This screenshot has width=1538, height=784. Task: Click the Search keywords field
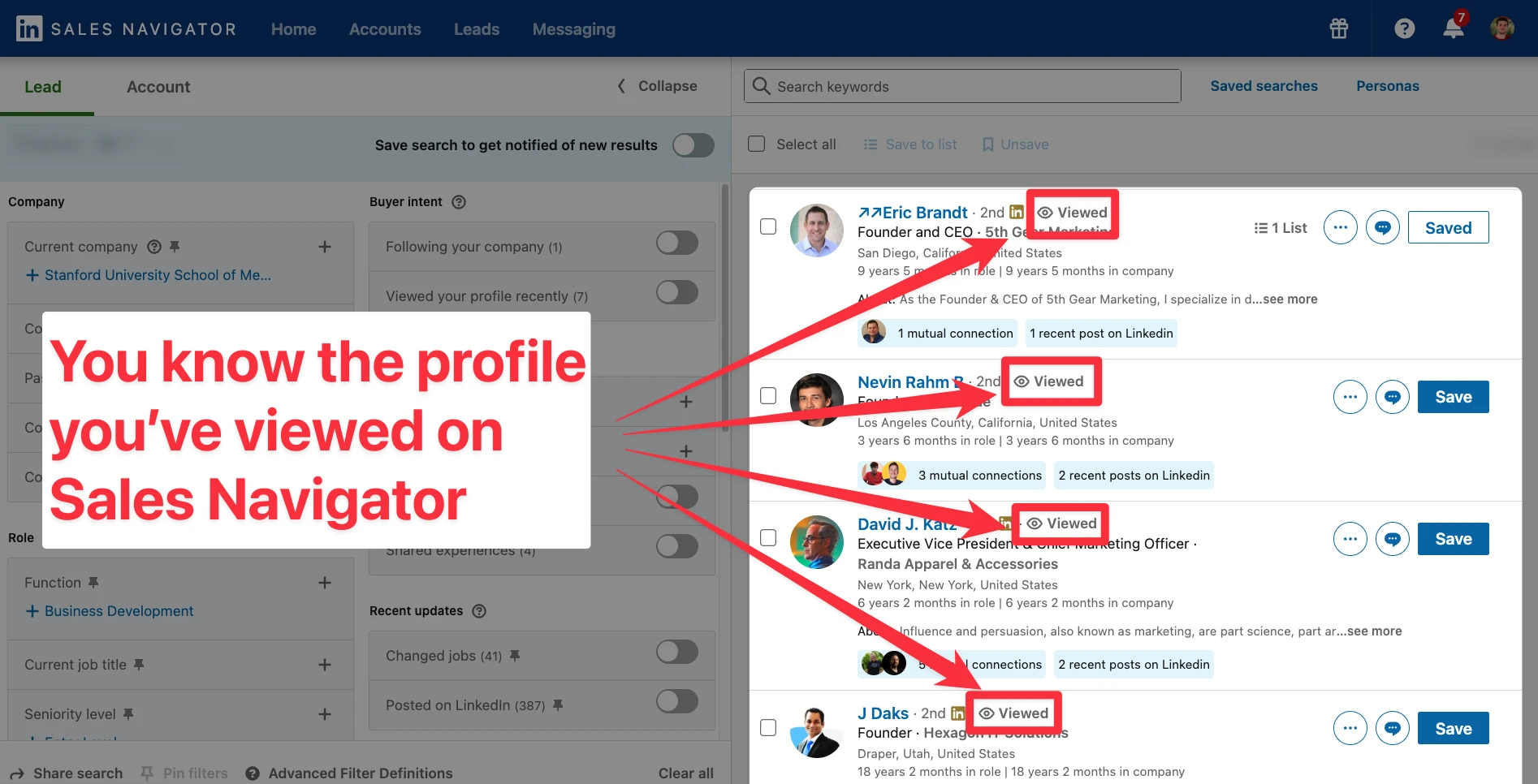coord(962,86)
